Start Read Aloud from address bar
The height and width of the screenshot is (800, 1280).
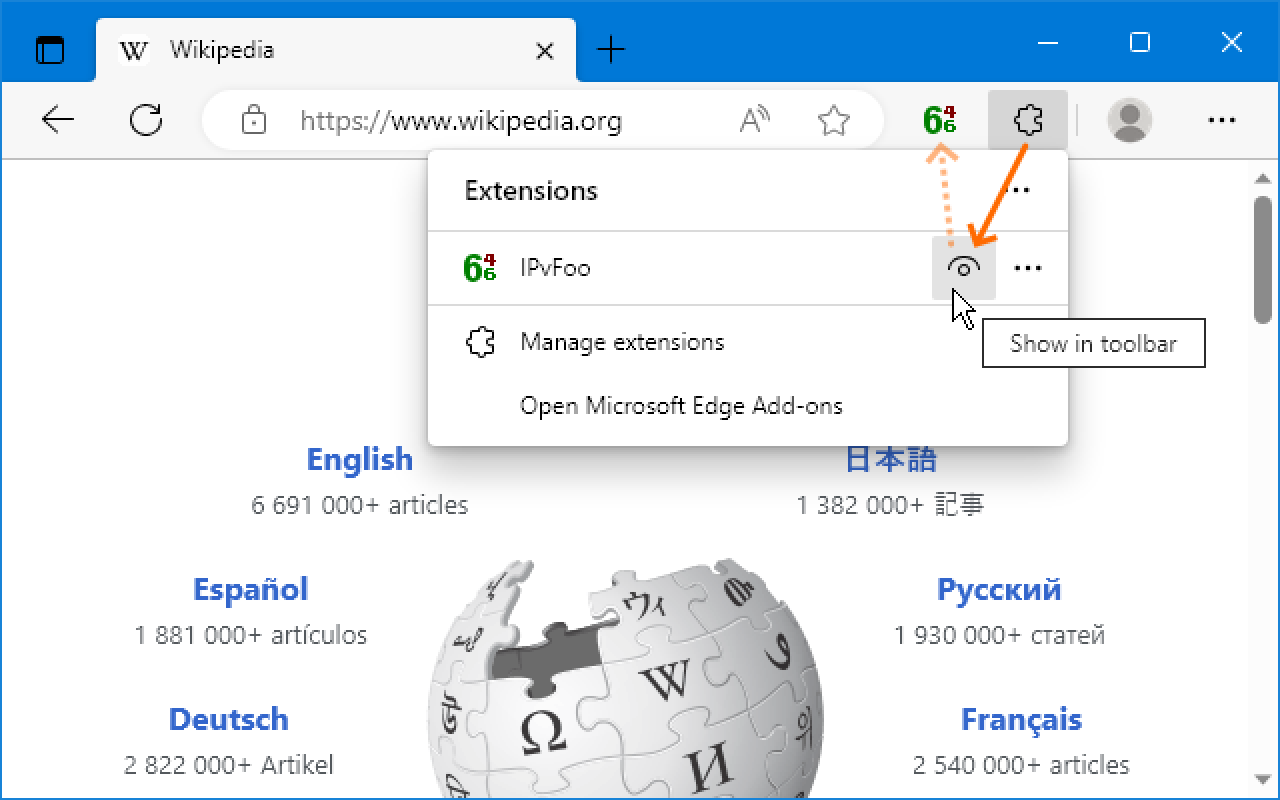coord(755,121)
